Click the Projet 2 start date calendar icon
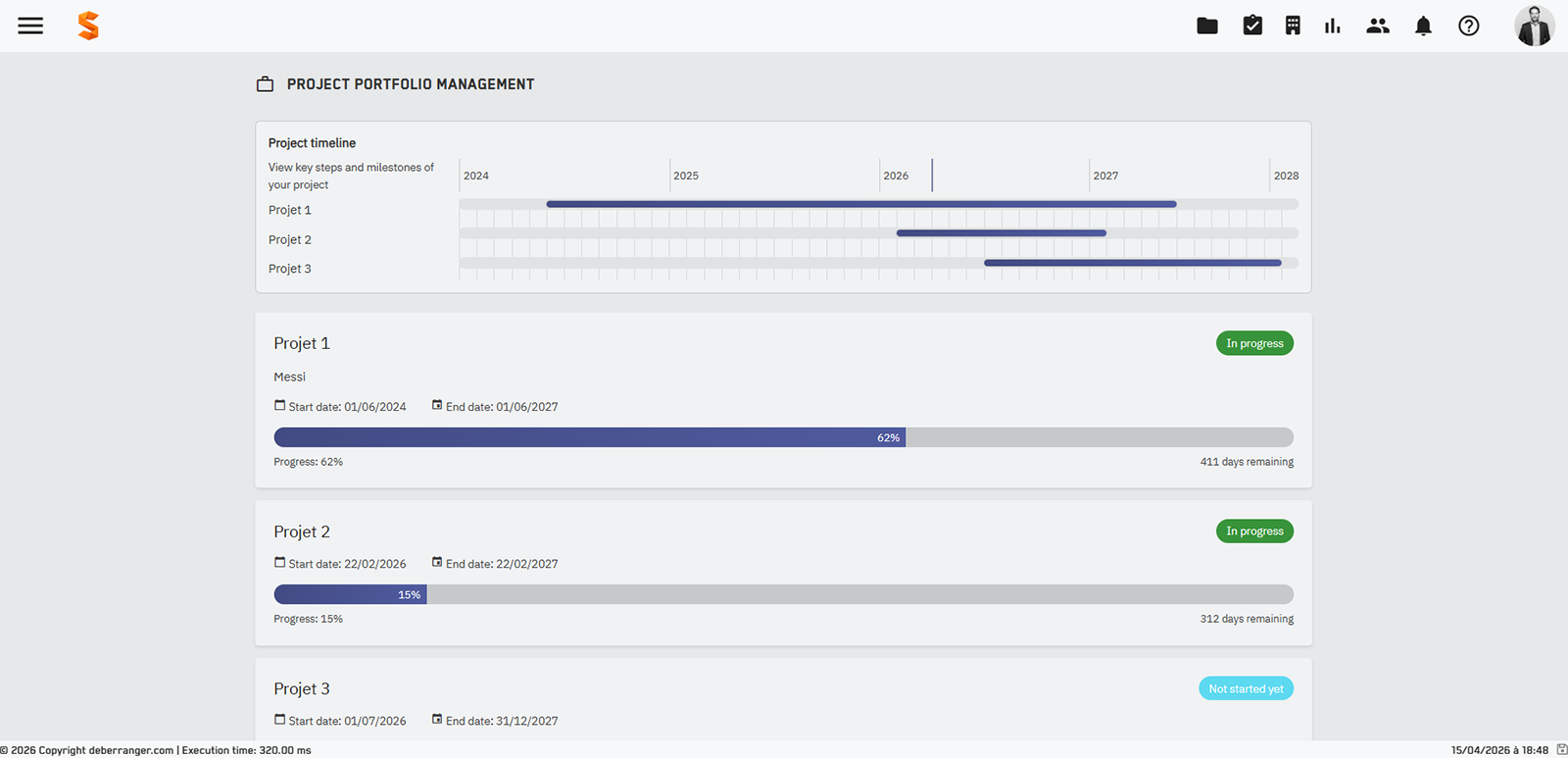The image size is (1568, 758). pos(279,562)
